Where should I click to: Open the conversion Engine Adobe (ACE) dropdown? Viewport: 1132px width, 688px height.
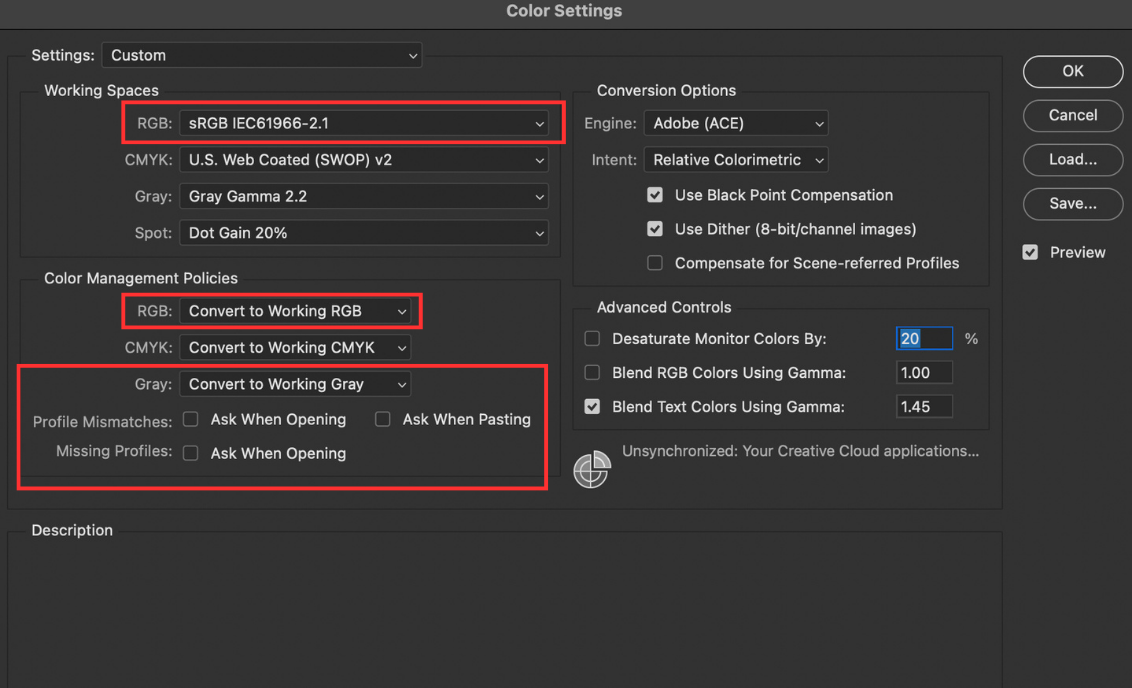click(736, 123)
